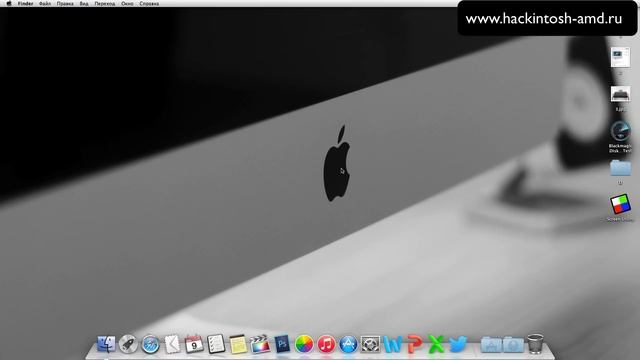Open the Переход menu
Image resolution: width=640 pixels, height=360 pixels.
[104, 3]
